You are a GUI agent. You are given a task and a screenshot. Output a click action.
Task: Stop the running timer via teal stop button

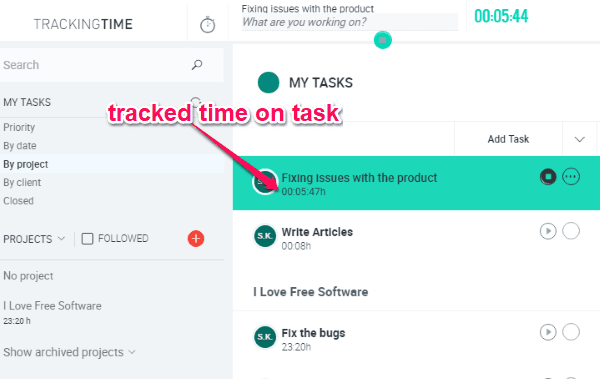[x=383, y=40]
